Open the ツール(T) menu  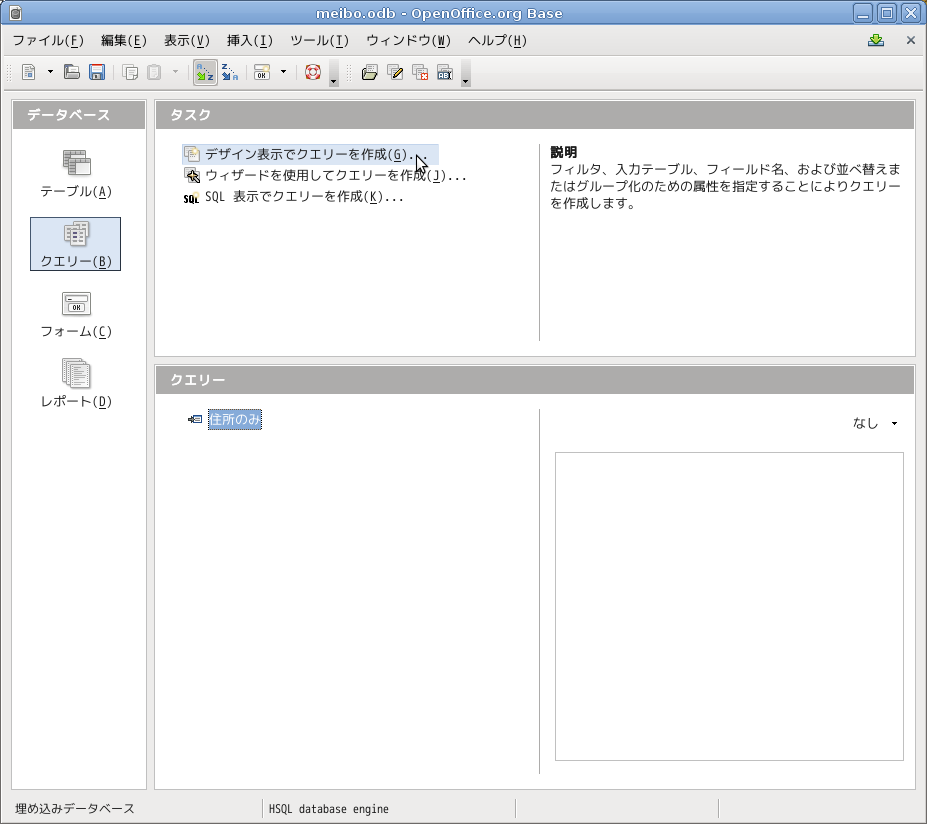pos(319,41)
